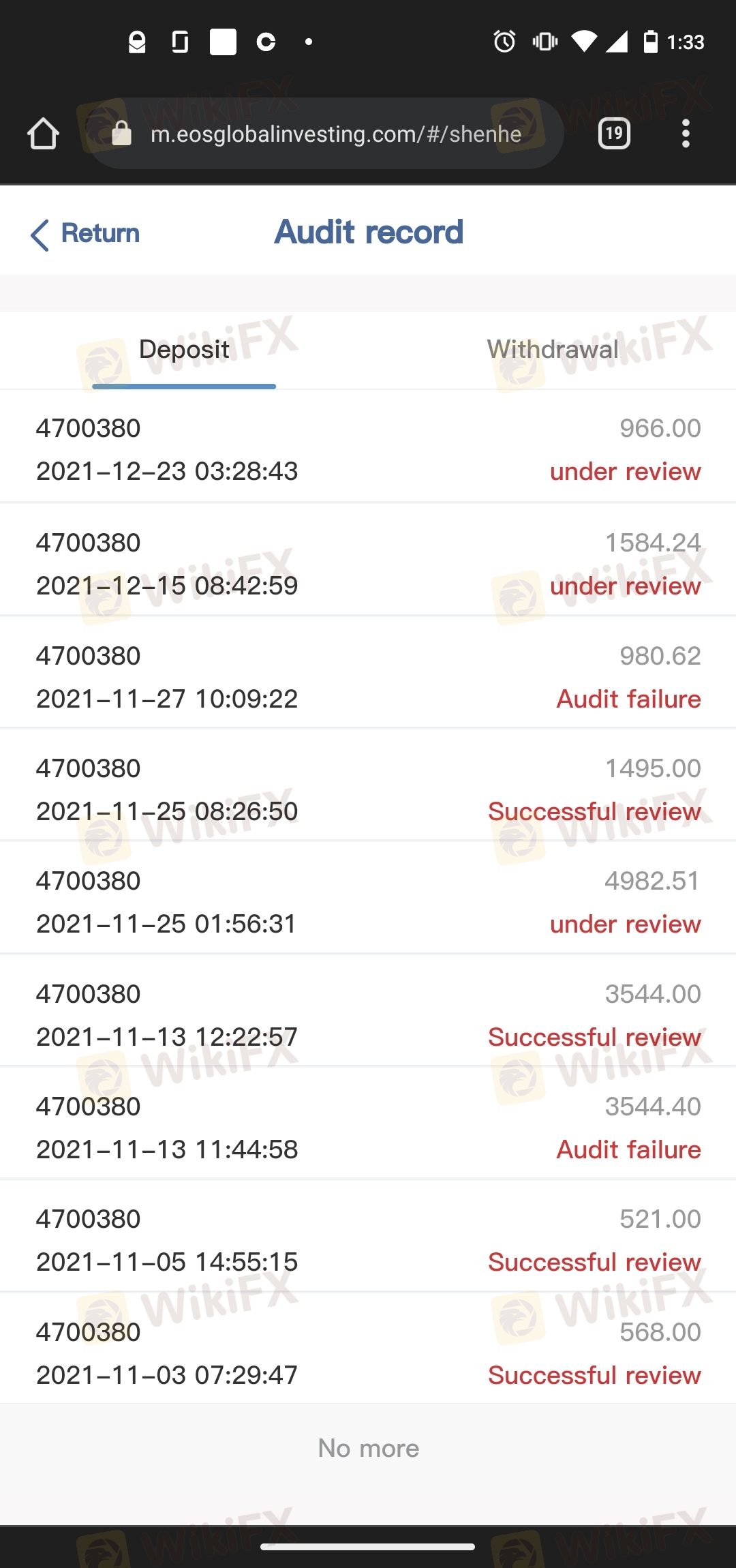Tap the Android gesture navigation bar
The image size is (736, 1568).
tap(368, 1546)
